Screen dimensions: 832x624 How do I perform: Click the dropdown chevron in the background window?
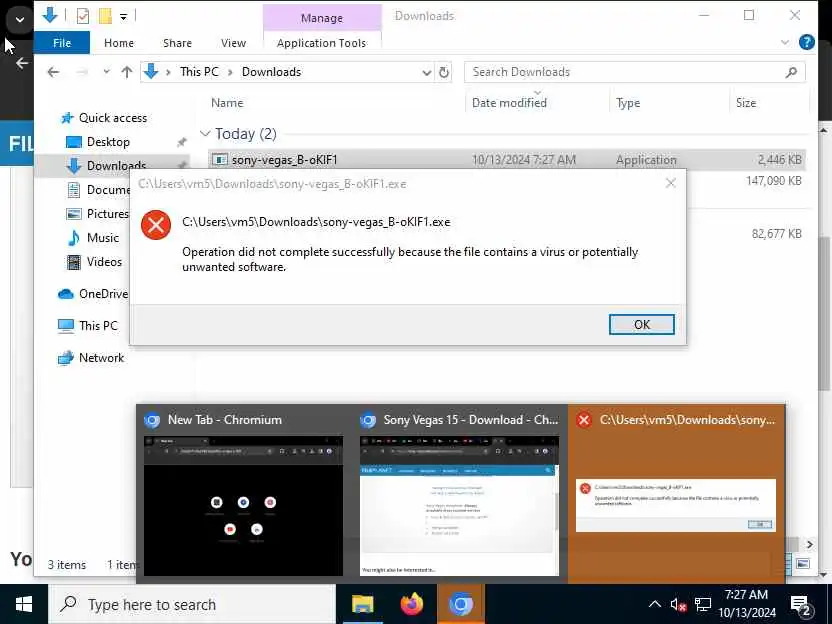[x=20, y=20]
